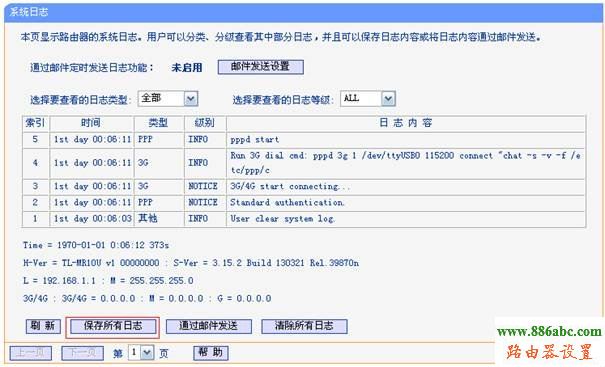This screenshot has height=367, width=605.
Task: Click the disabled 下一页 button
Action: tap(82, 353)
